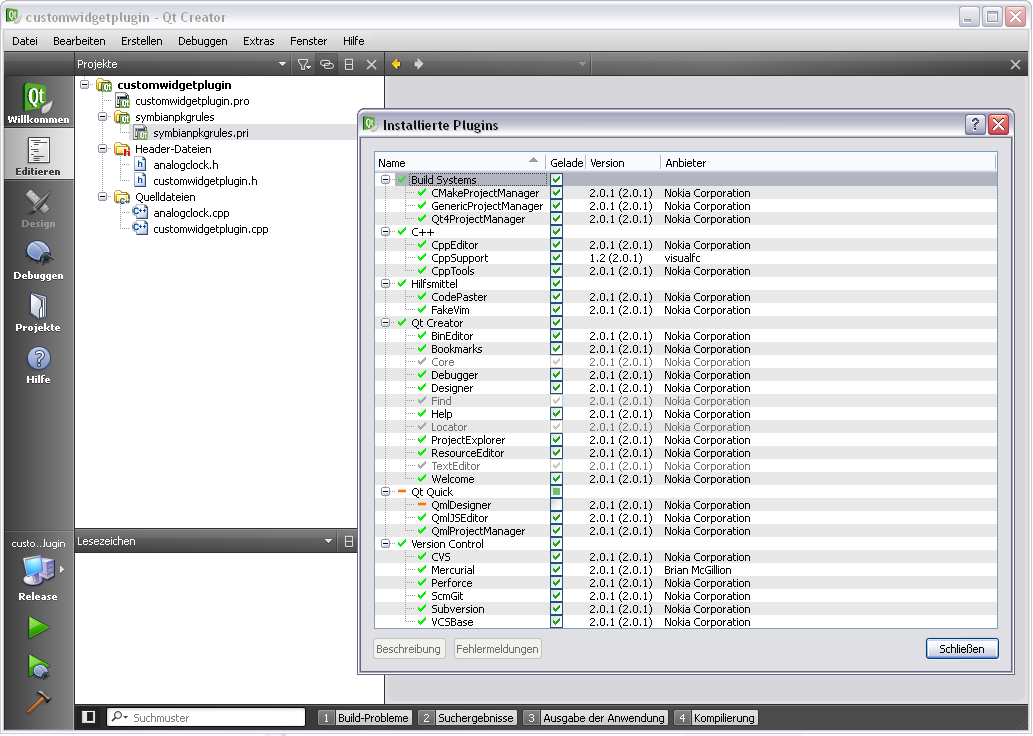Select the Perforce plugin row

685,583
